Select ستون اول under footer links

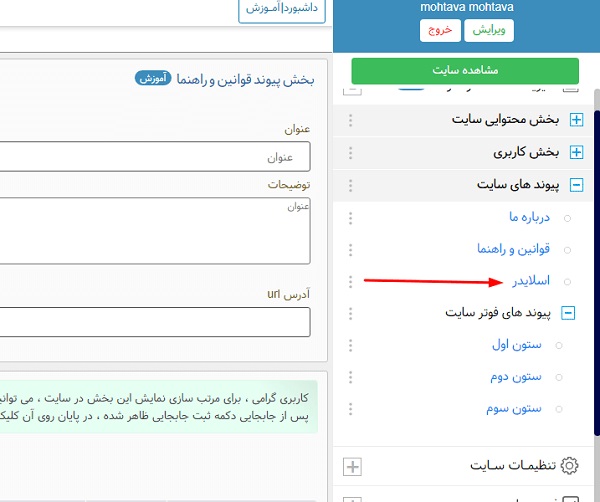[x=517, y=345]
